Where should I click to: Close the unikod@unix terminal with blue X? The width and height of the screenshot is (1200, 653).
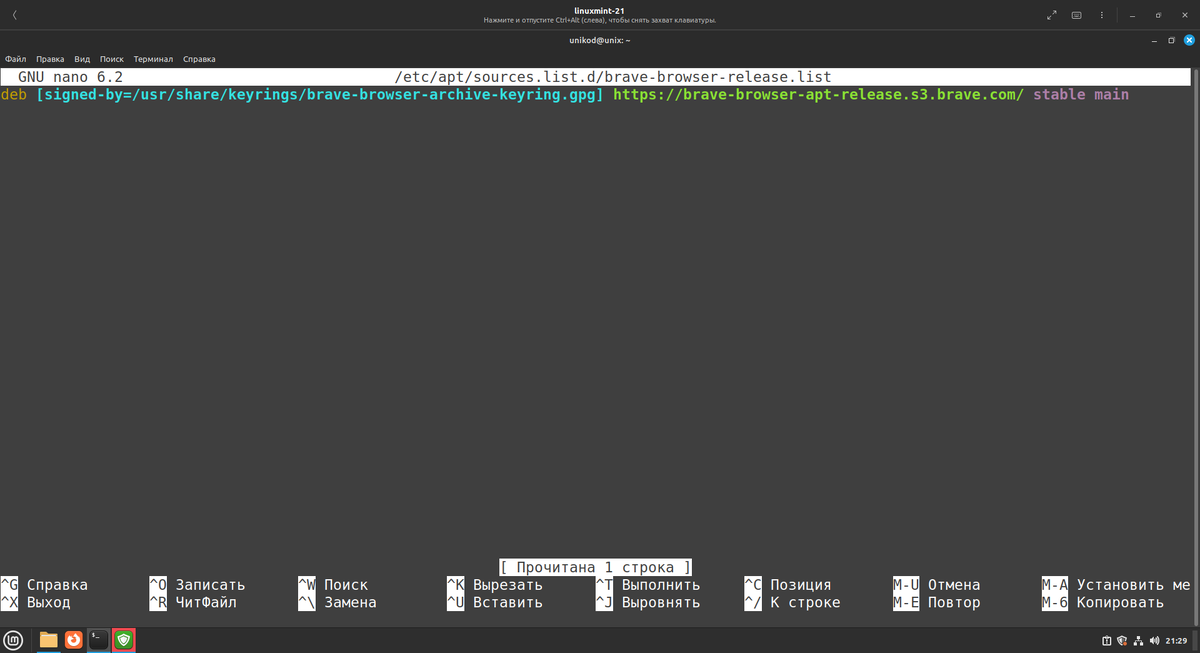[1189, 40]
